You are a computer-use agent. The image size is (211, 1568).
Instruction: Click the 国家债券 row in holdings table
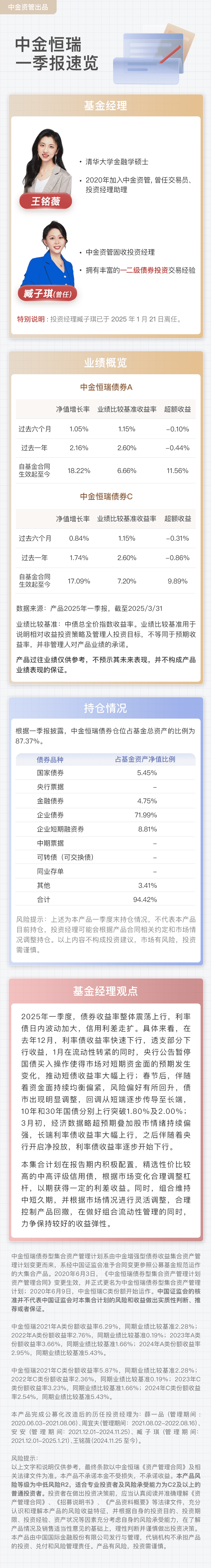[x=105, y=773]
